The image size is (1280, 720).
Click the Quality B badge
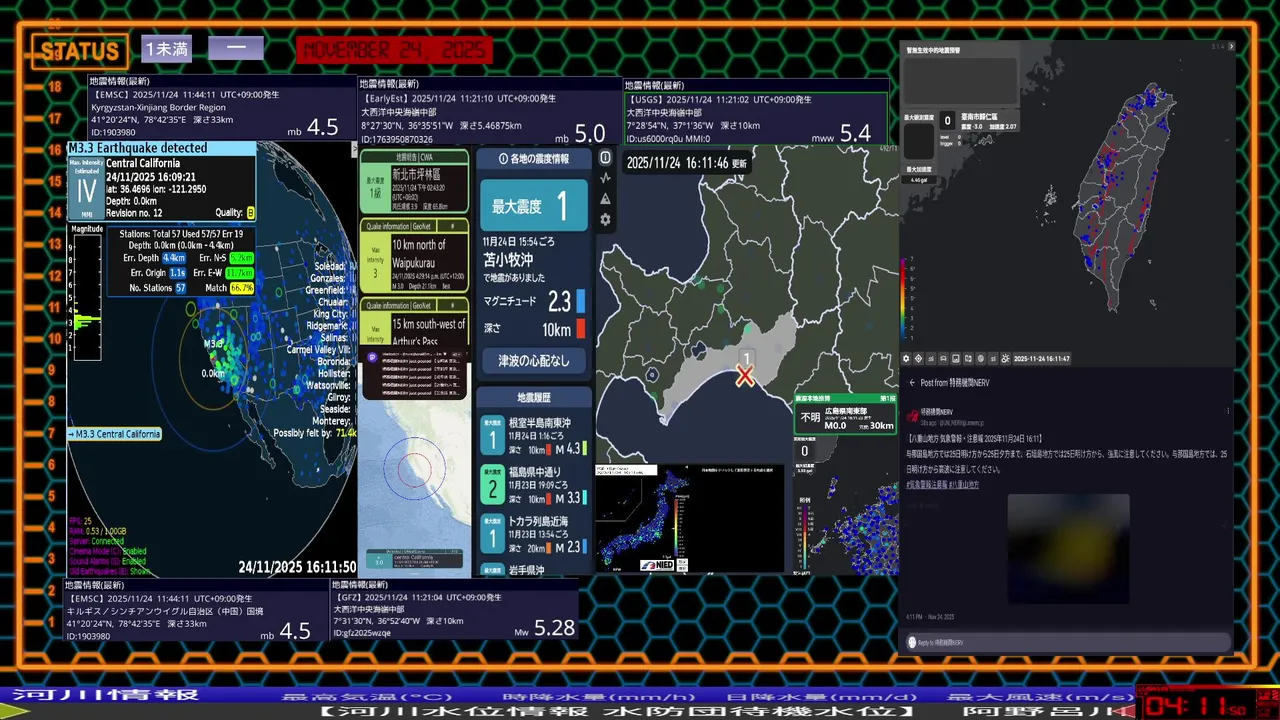(x=251, y=213)
